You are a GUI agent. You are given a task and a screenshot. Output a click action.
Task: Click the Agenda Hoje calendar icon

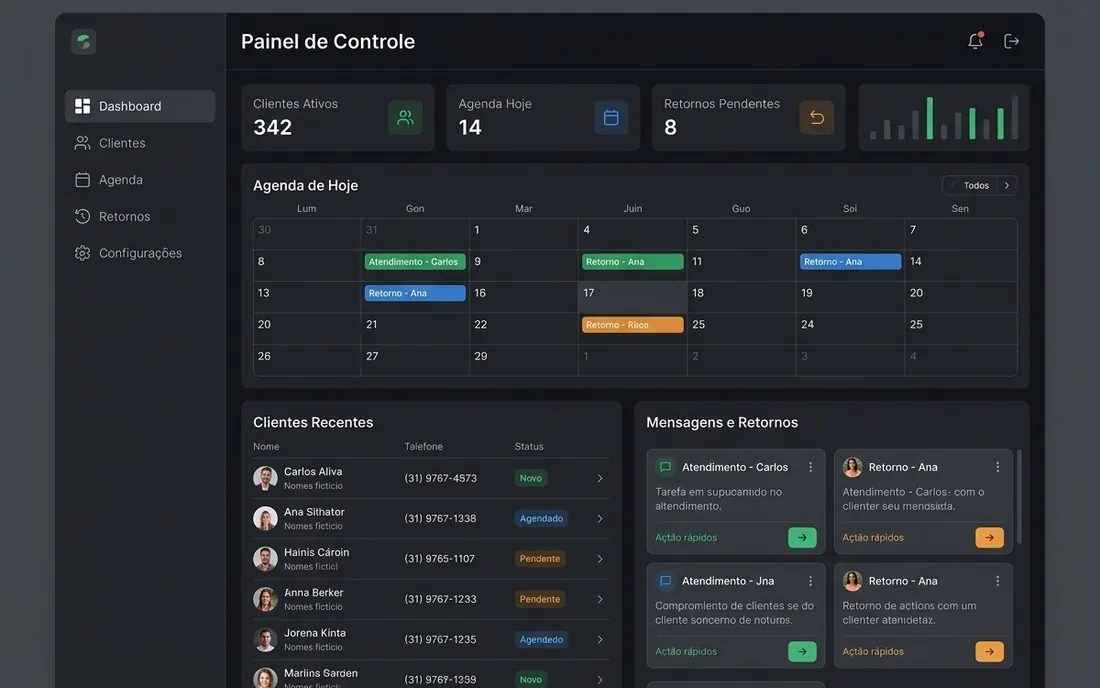tap(611, 117)
